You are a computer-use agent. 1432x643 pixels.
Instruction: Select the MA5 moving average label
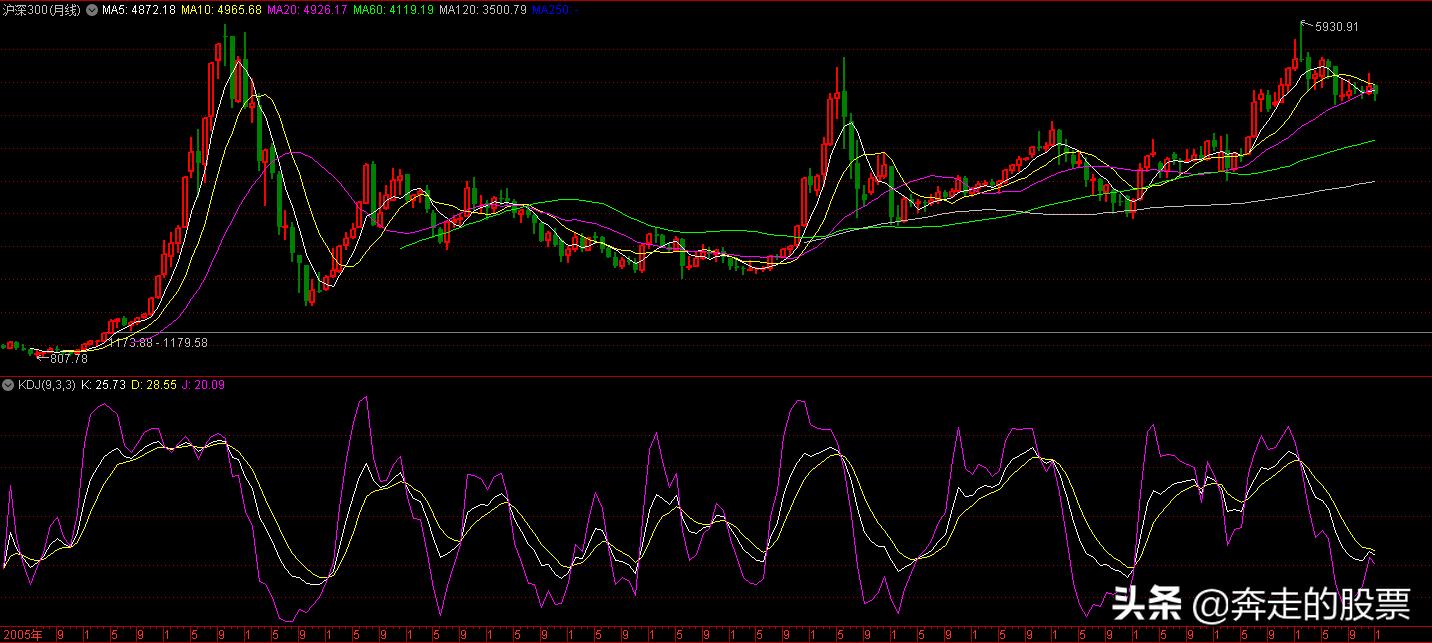point(140,10)
